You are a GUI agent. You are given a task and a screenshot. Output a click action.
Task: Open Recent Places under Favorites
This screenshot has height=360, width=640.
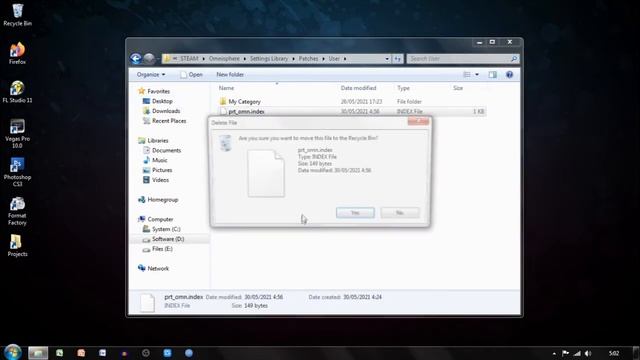169,121
